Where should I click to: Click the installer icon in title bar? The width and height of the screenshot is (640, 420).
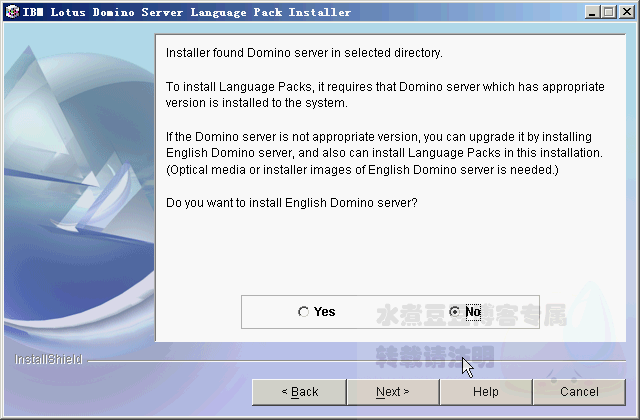click(12, 12)
